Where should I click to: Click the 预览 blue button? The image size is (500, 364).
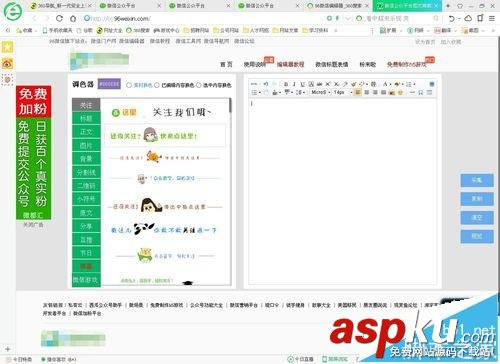[x=477, y=236]
